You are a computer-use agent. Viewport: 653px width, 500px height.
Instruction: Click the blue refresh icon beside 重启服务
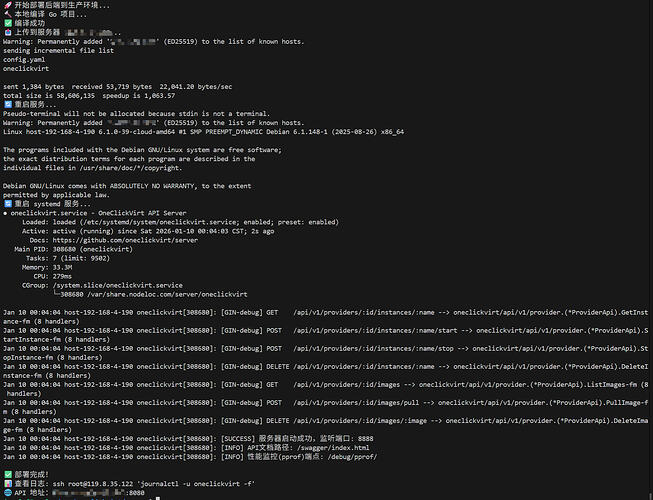click(7, 104)
